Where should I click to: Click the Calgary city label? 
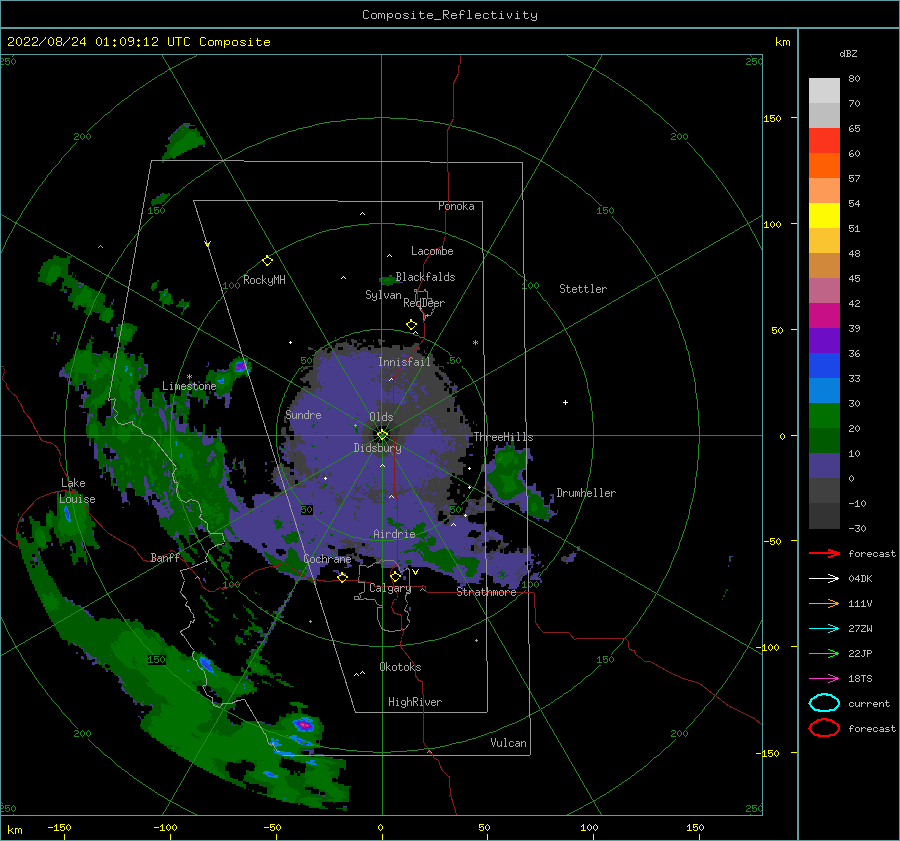[390, 588]
